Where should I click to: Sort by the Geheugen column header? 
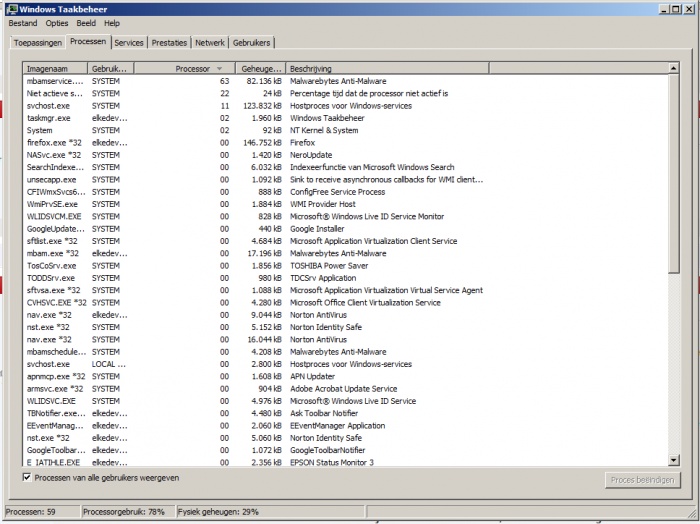coord(260,69)
